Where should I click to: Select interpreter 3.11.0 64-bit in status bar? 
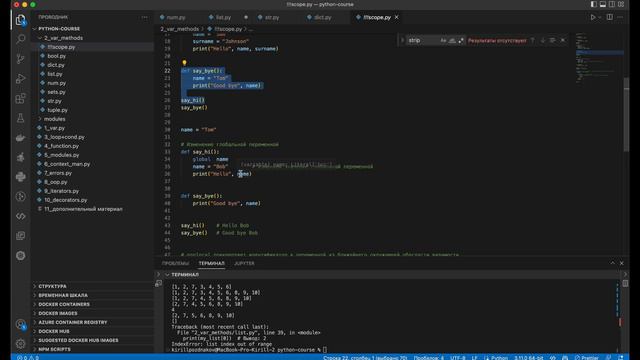(529, 358)
